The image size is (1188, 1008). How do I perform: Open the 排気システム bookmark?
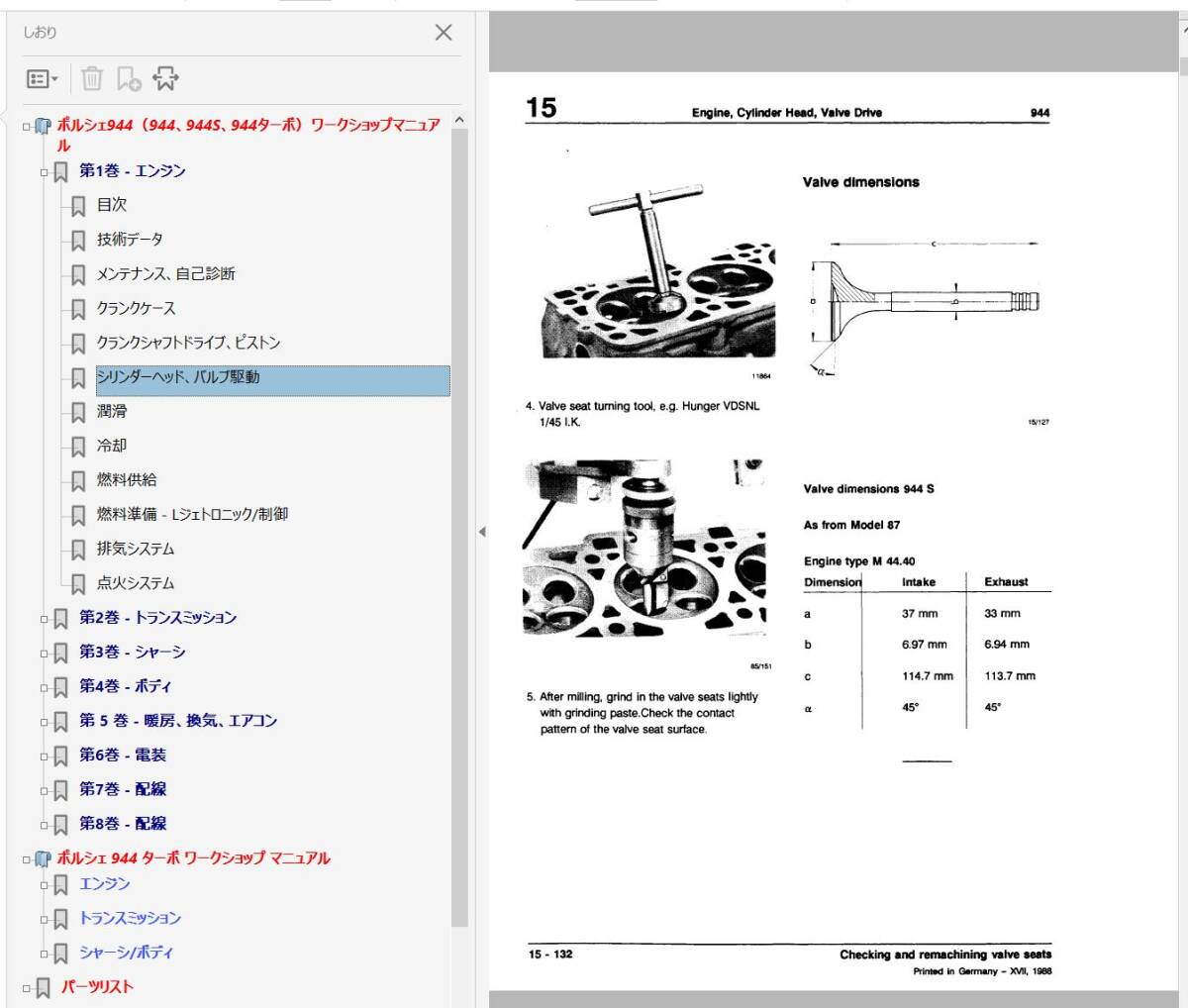pos(136,549)
